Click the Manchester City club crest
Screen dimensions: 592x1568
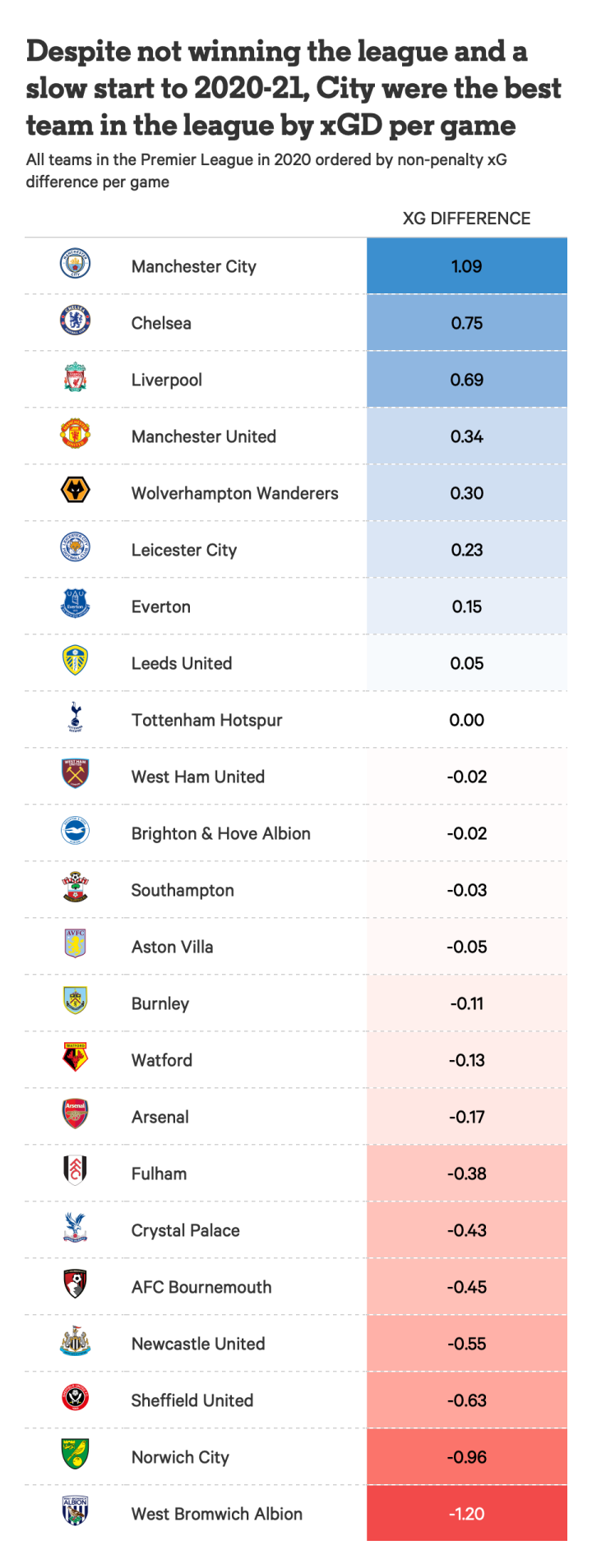coord(75,265)
